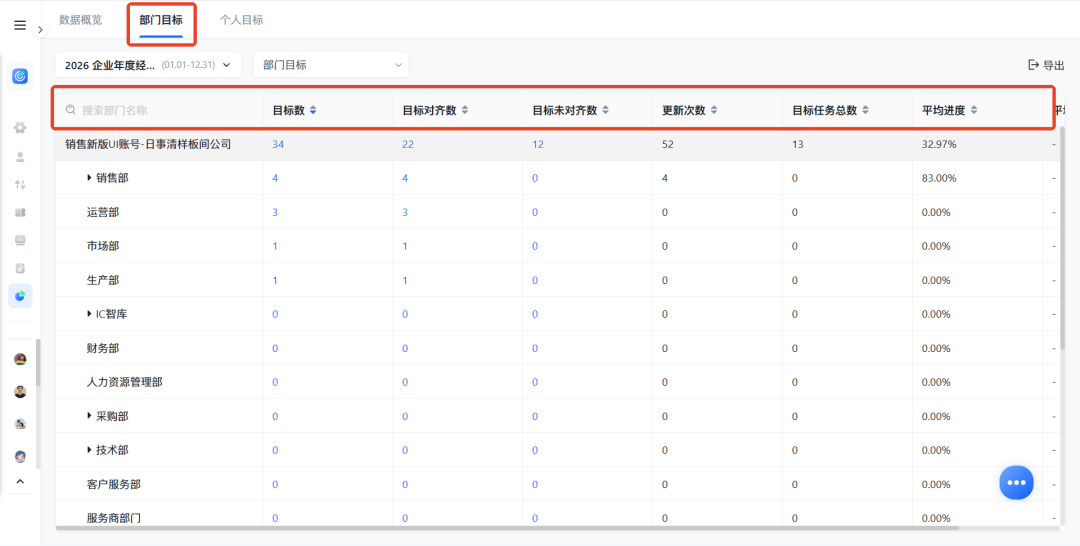The image size is (1080, 546).
Task: Switch to the 部门目标 tab
Action: 161,20
